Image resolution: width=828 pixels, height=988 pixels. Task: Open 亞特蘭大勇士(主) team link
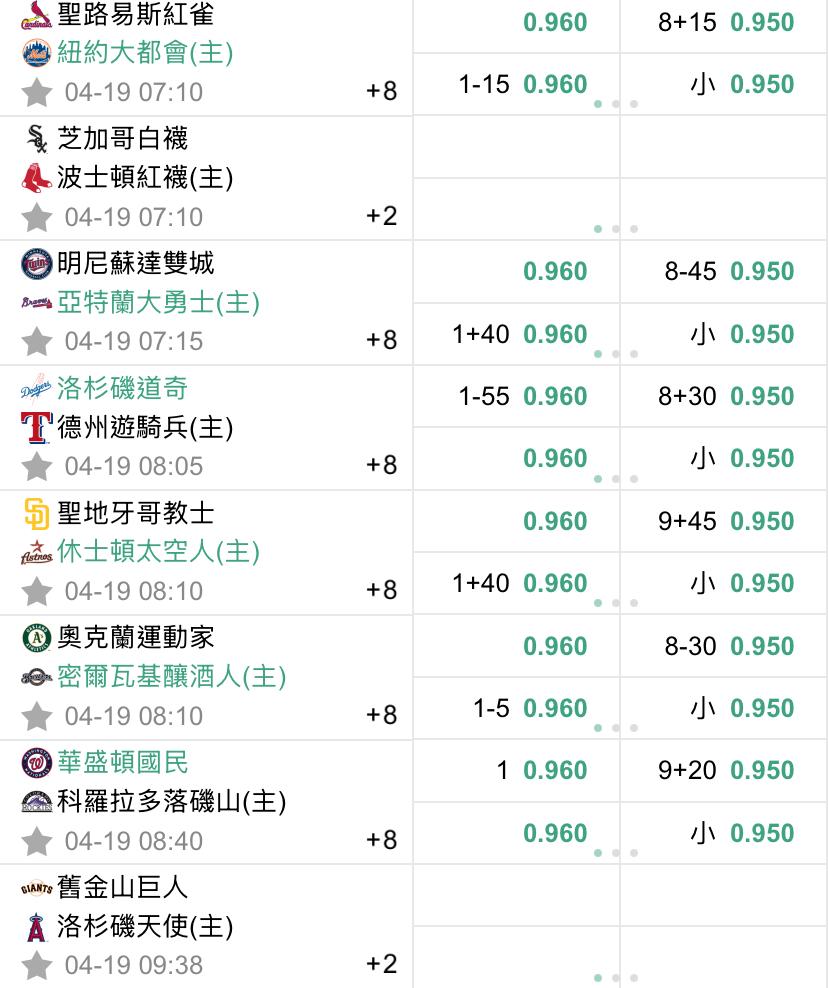pos(158,302)
